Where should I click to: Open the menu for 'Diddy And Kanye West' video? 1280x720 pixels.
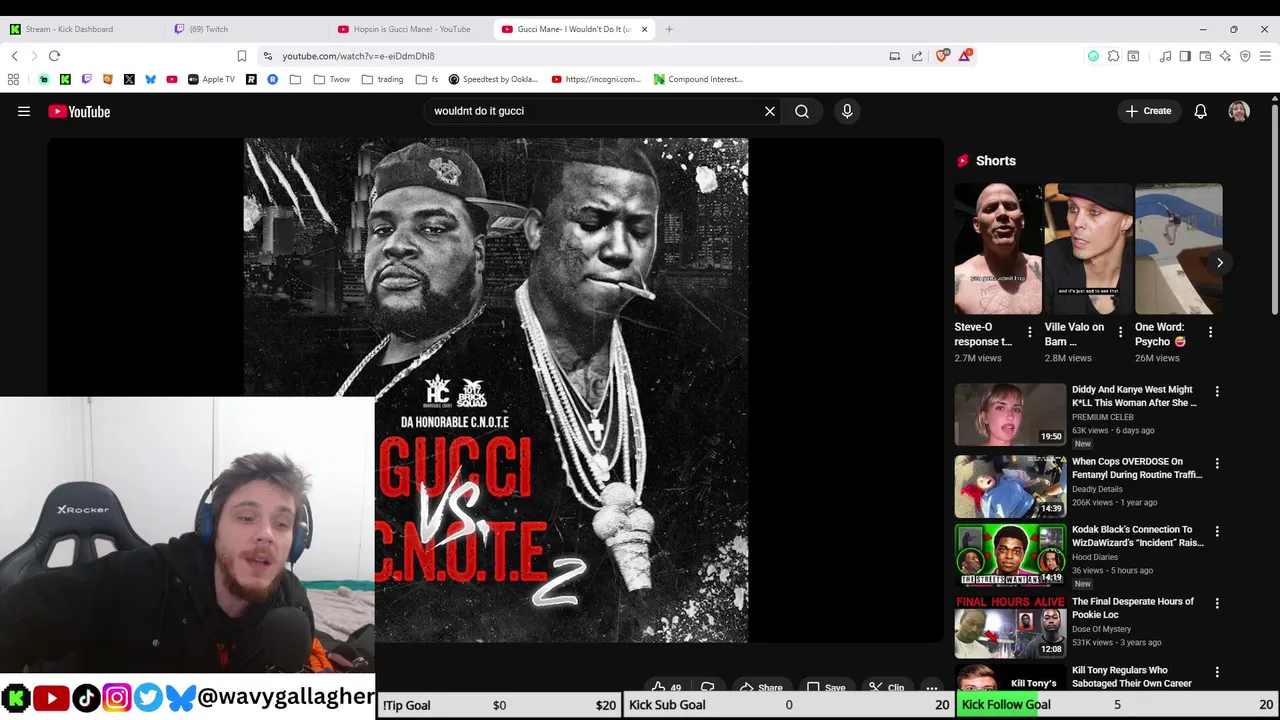1217,391
